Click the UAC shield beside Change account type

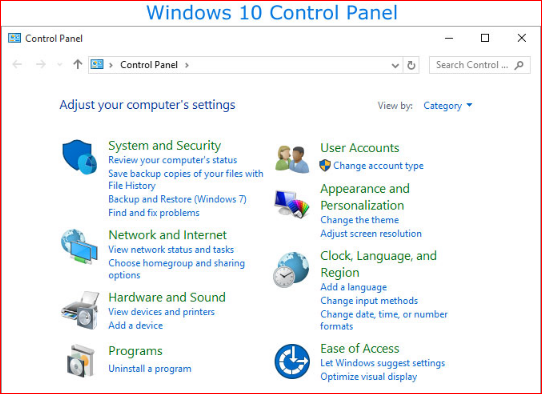click(x=325, y=166)
